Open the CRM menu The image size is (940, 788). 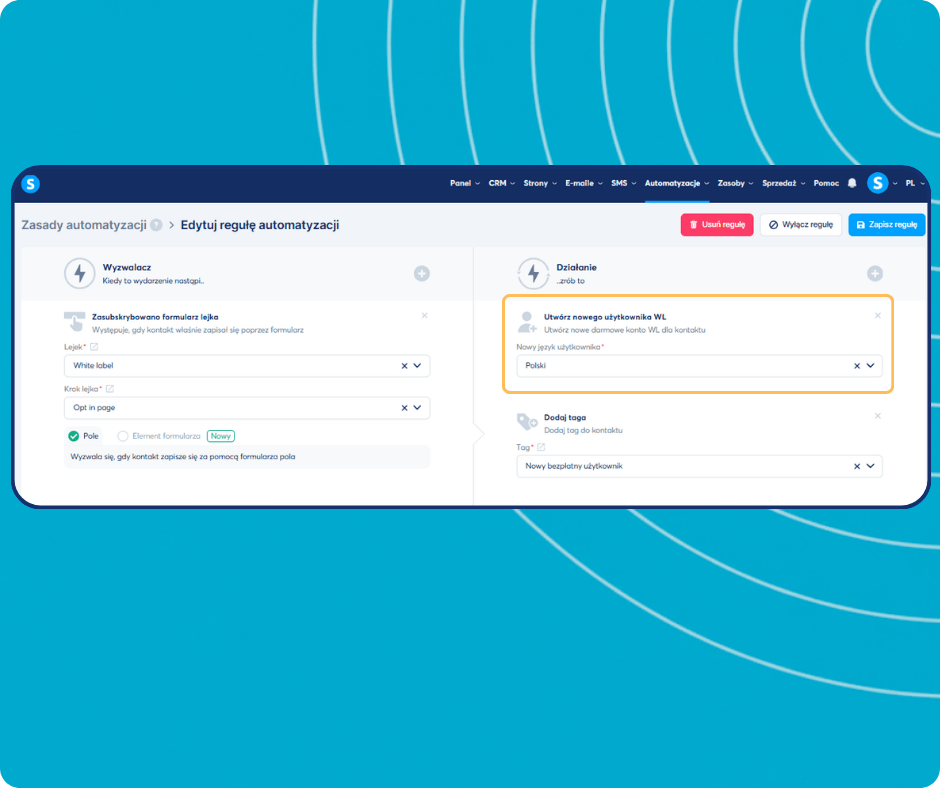[502, 184]
